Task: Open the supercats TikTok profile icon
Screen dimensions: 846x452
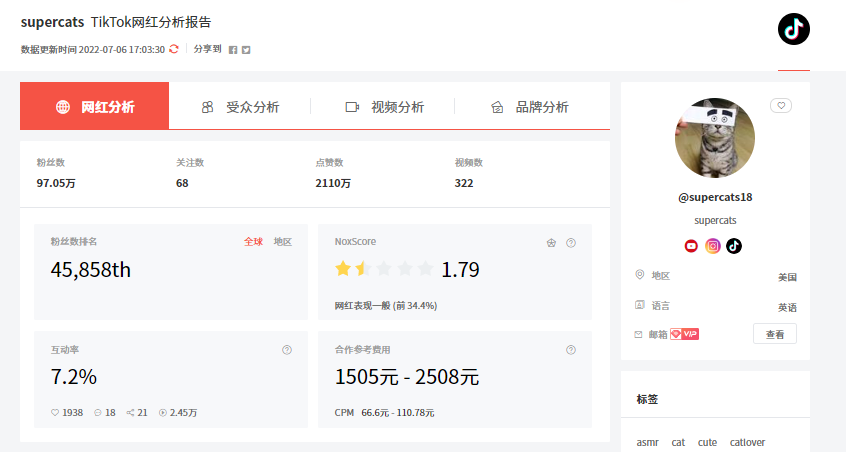Action: [x=734, y=246]
